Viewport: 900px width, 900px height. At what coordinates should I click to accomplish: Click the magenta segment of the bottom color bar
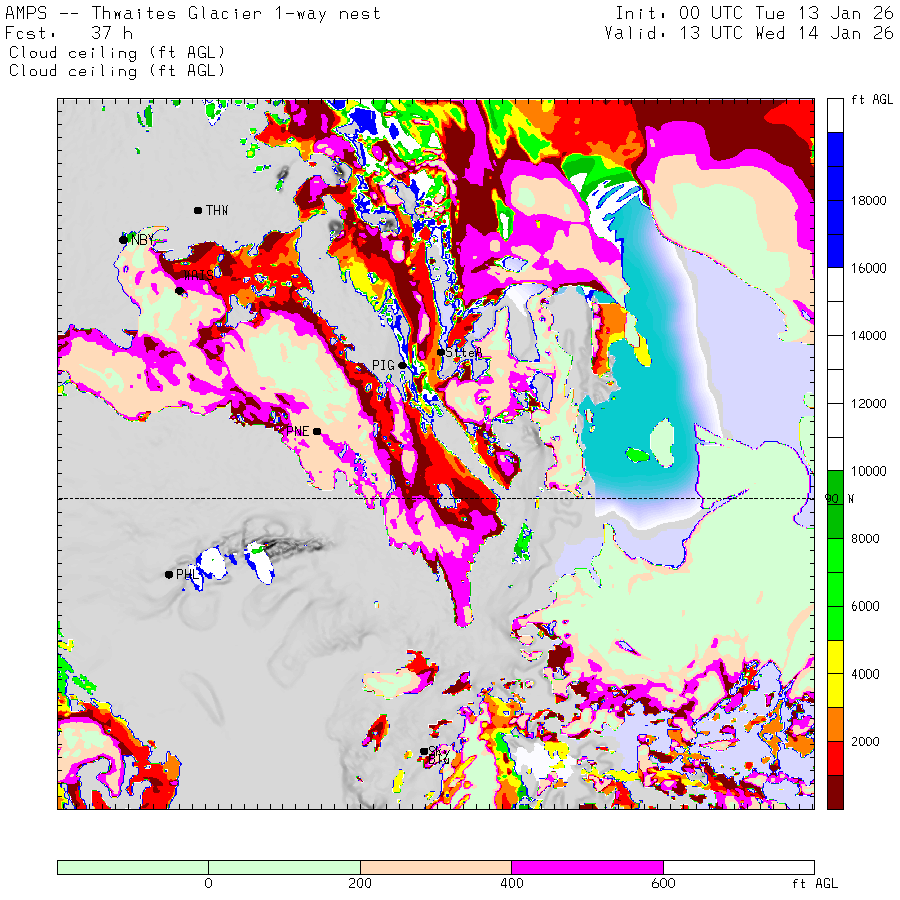tap(587, 867)
